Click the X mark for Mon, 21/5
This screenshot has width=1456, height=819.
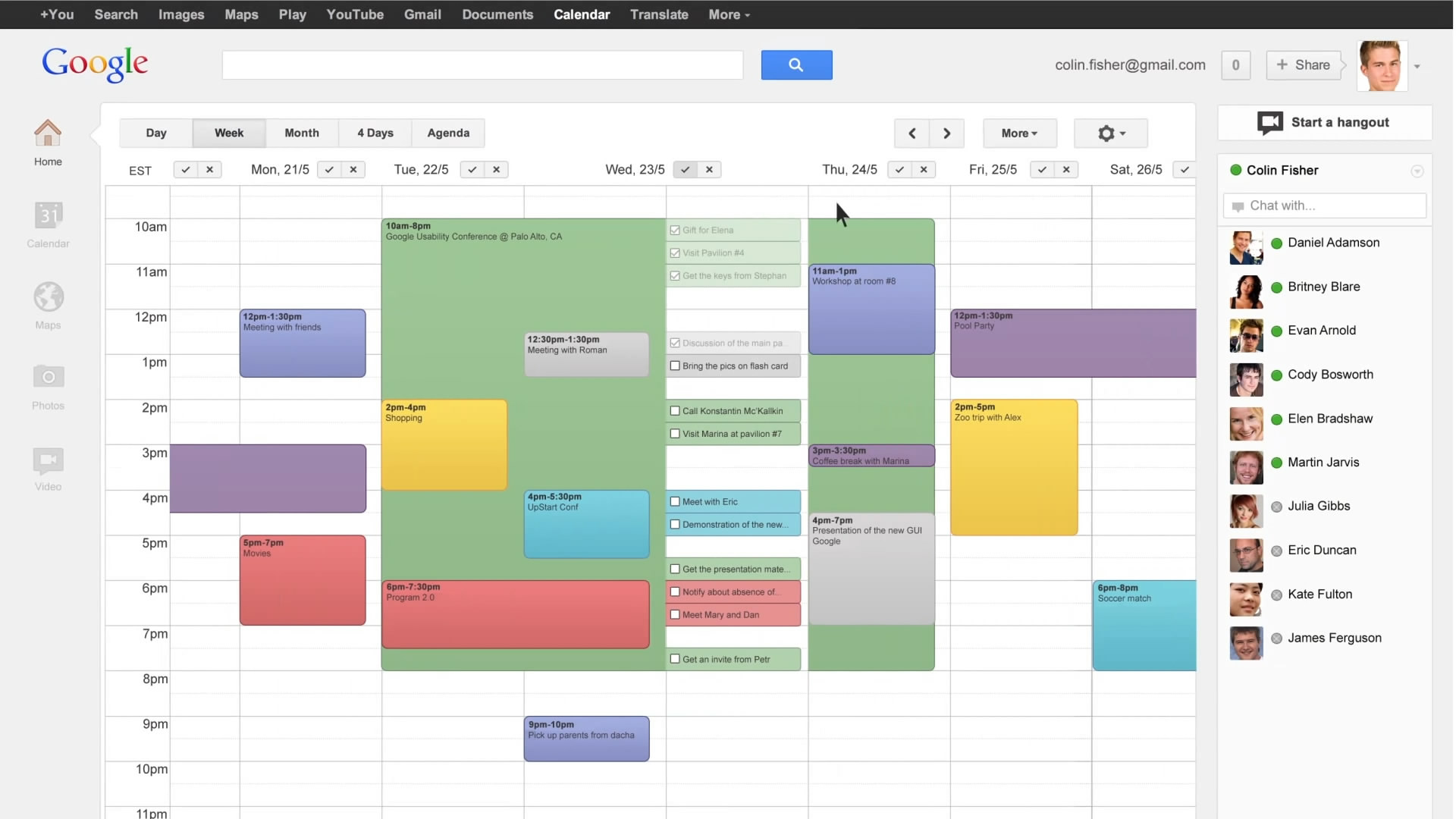[x=353, y=170]
